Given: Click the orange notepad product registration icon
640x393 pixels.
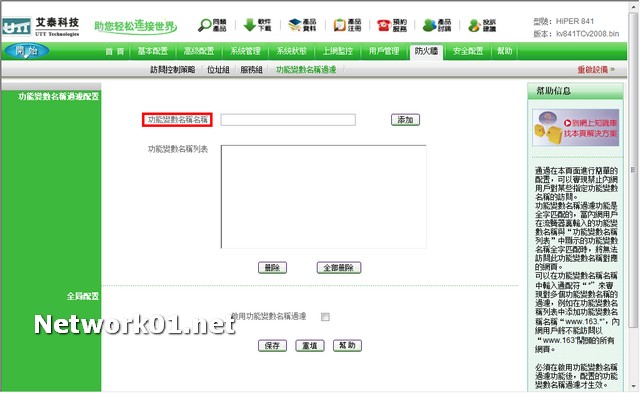Looking at the screenshot, I should pyautogui.click(x=340, y=25).
